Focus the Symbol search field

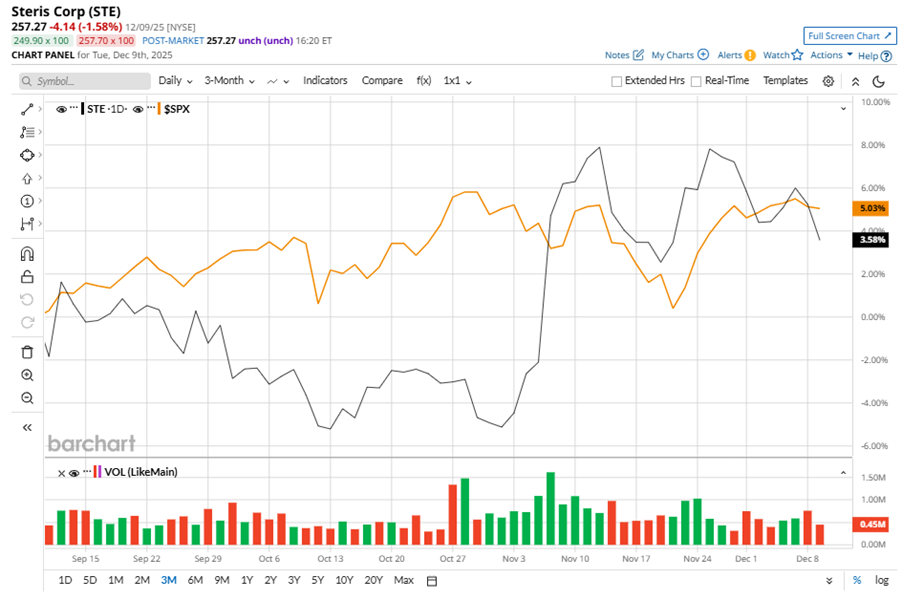pos(85,82)
